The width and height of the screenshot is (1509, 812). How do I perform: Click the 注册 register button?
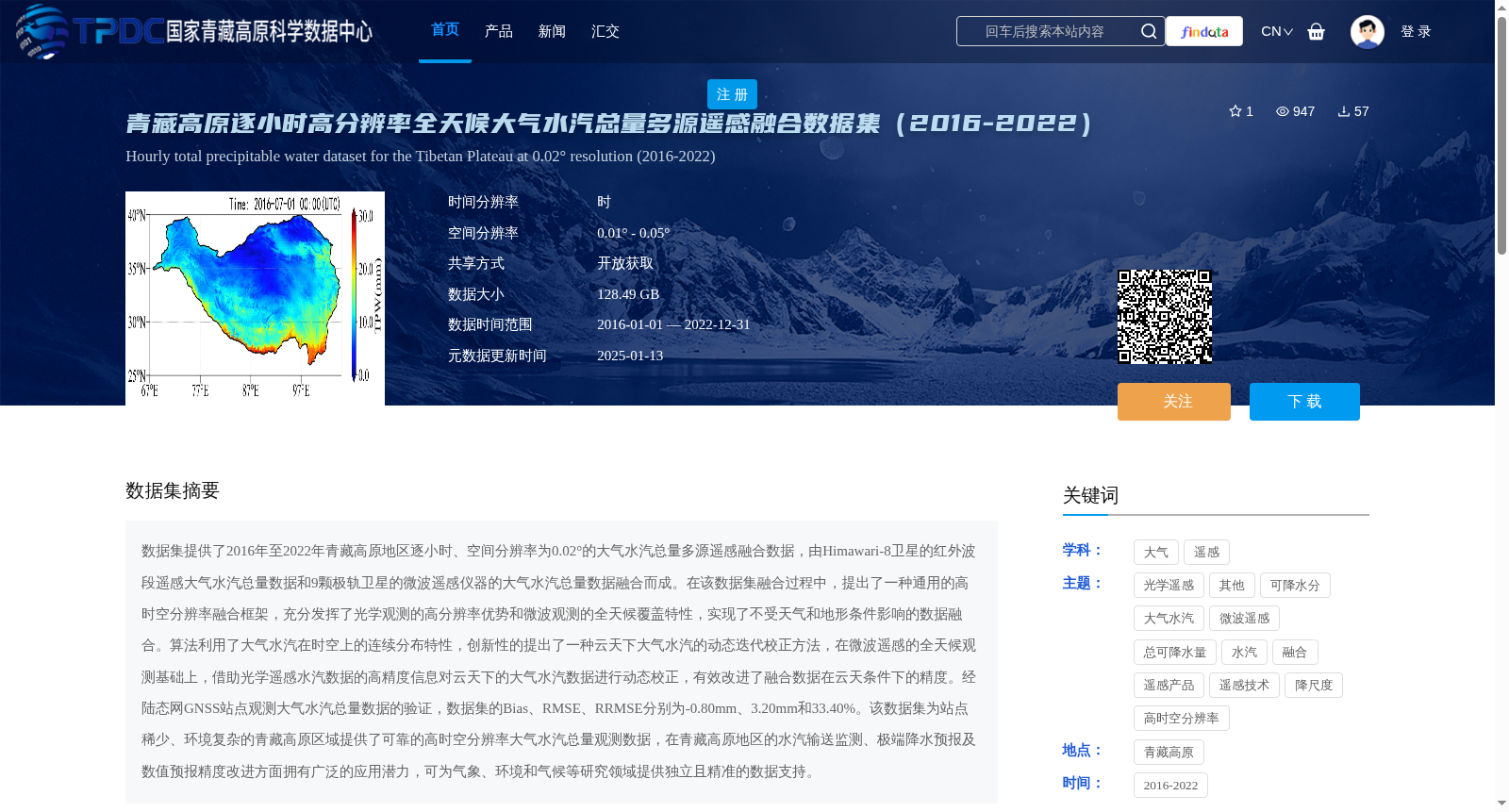[x=732, y=94]
